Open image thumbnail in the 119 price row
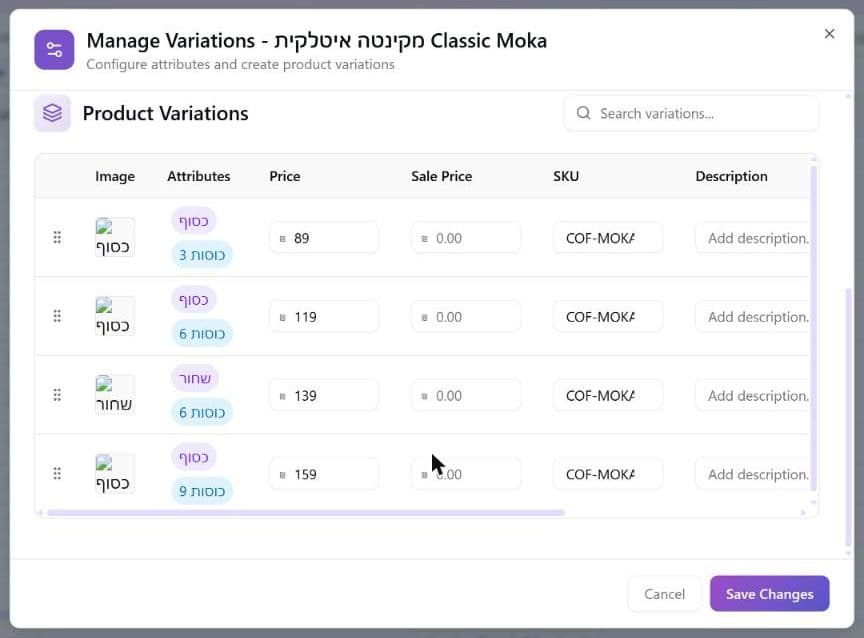The height and width of the screenshot is (638, 864). click(115, 316)
